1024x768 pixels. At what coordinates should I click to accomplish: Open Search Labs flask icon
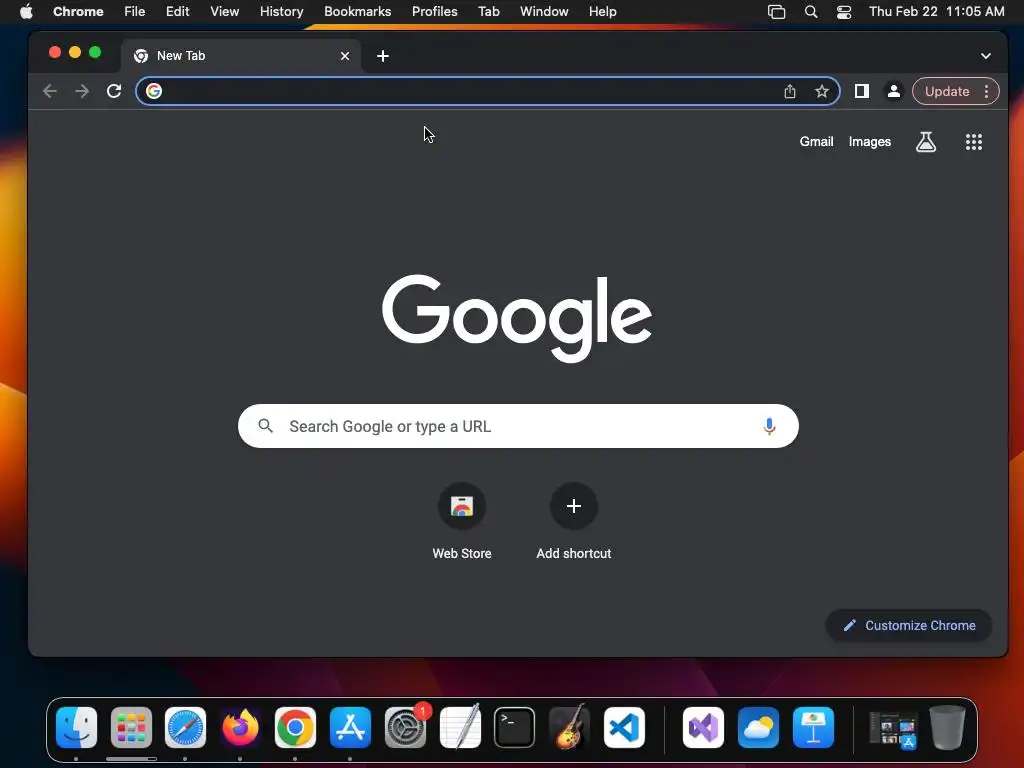925,142
